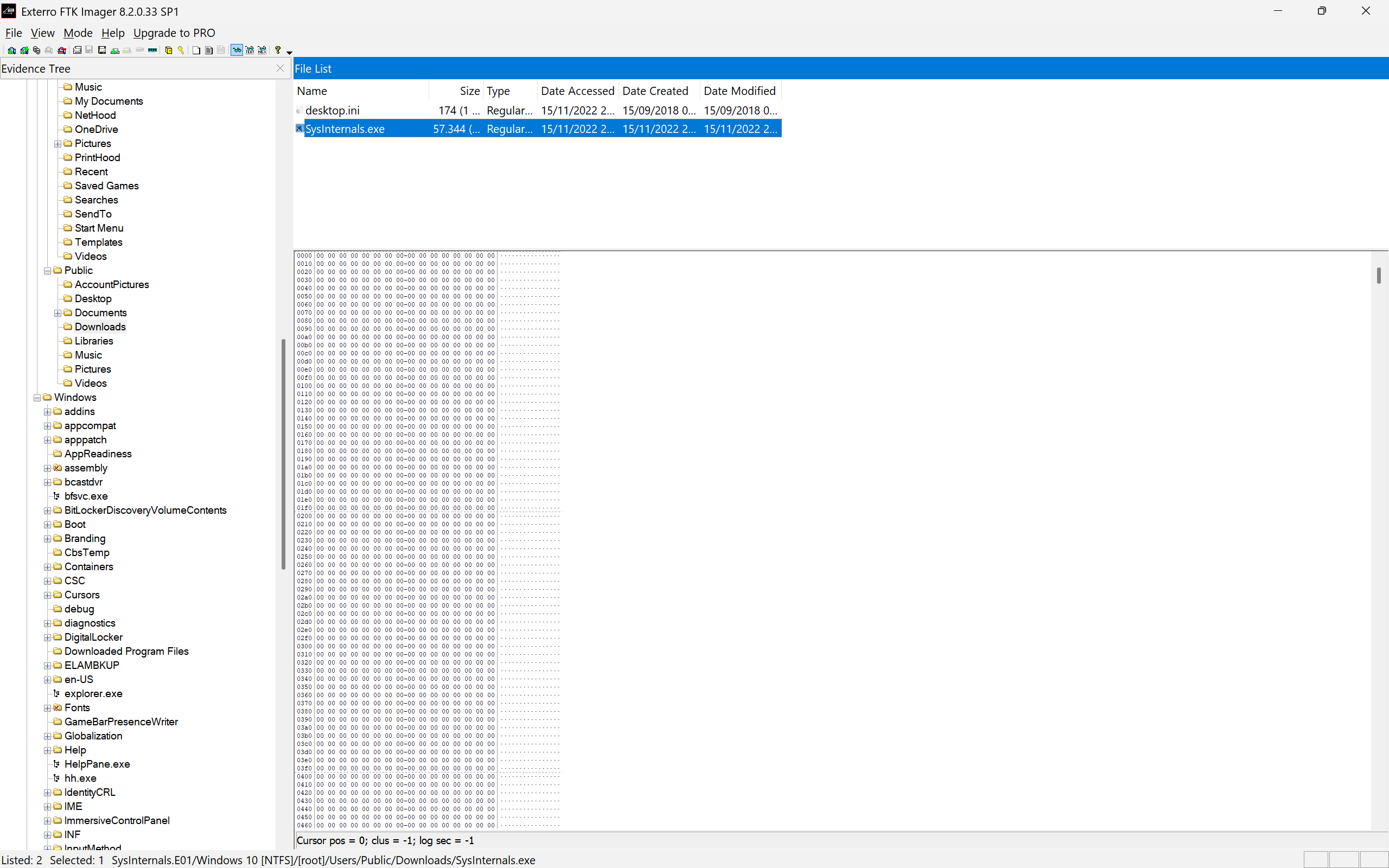The image size is (1389, 868).
Task: Click the Detect EFS Encryption key icon
Action: [181, 50]
